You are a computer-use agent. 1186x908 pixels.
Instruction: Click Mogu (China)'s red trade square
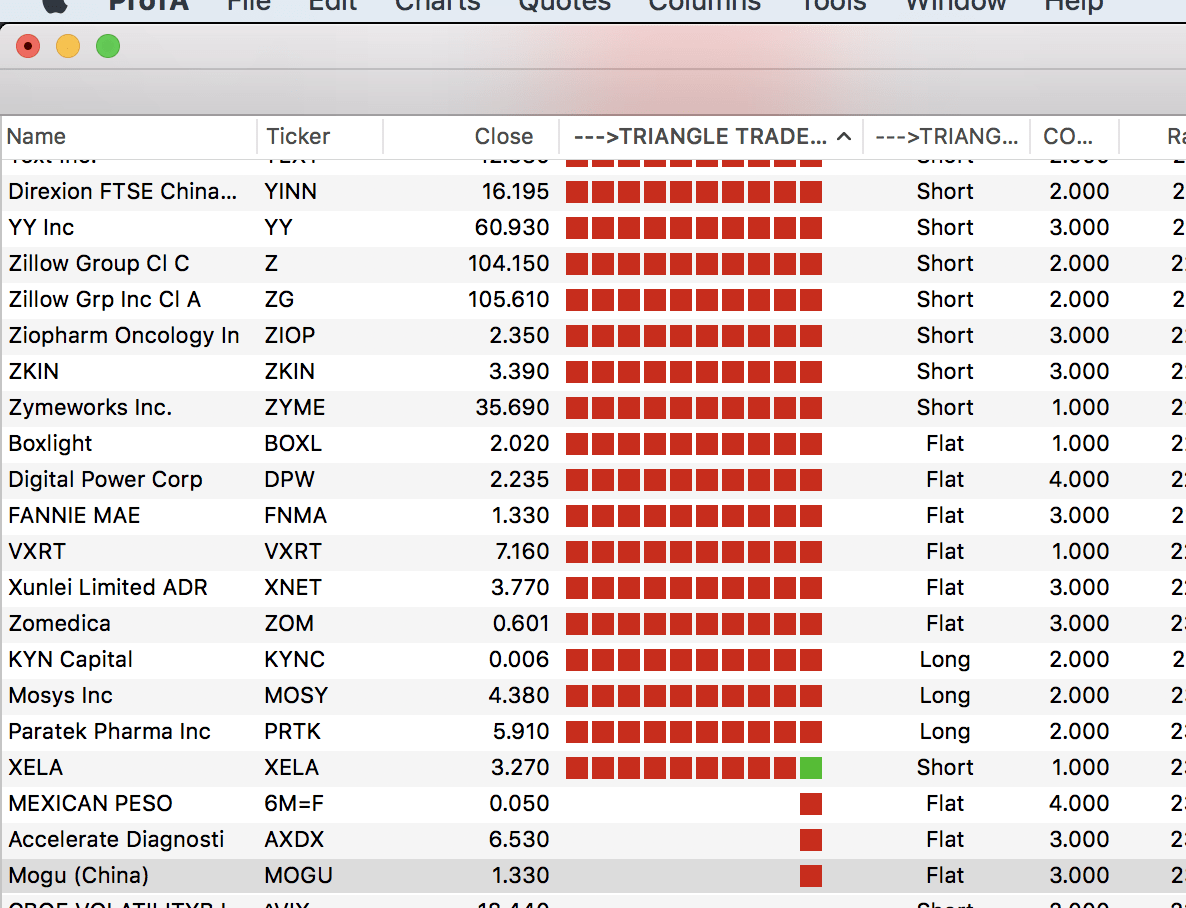[811, 876]
